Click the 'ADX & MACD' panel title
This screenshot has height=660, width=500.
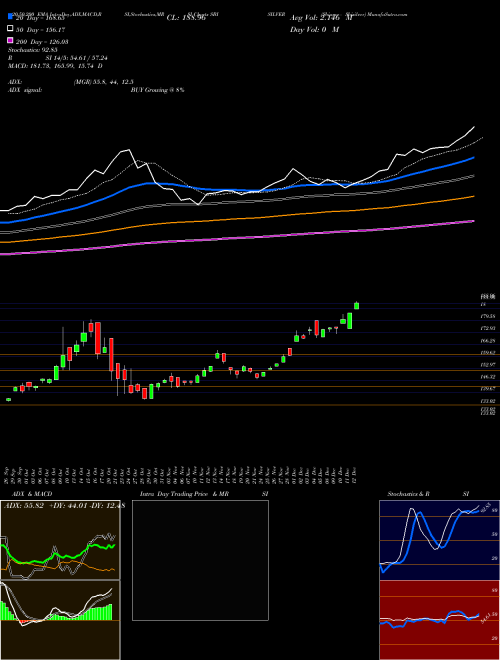32,494
